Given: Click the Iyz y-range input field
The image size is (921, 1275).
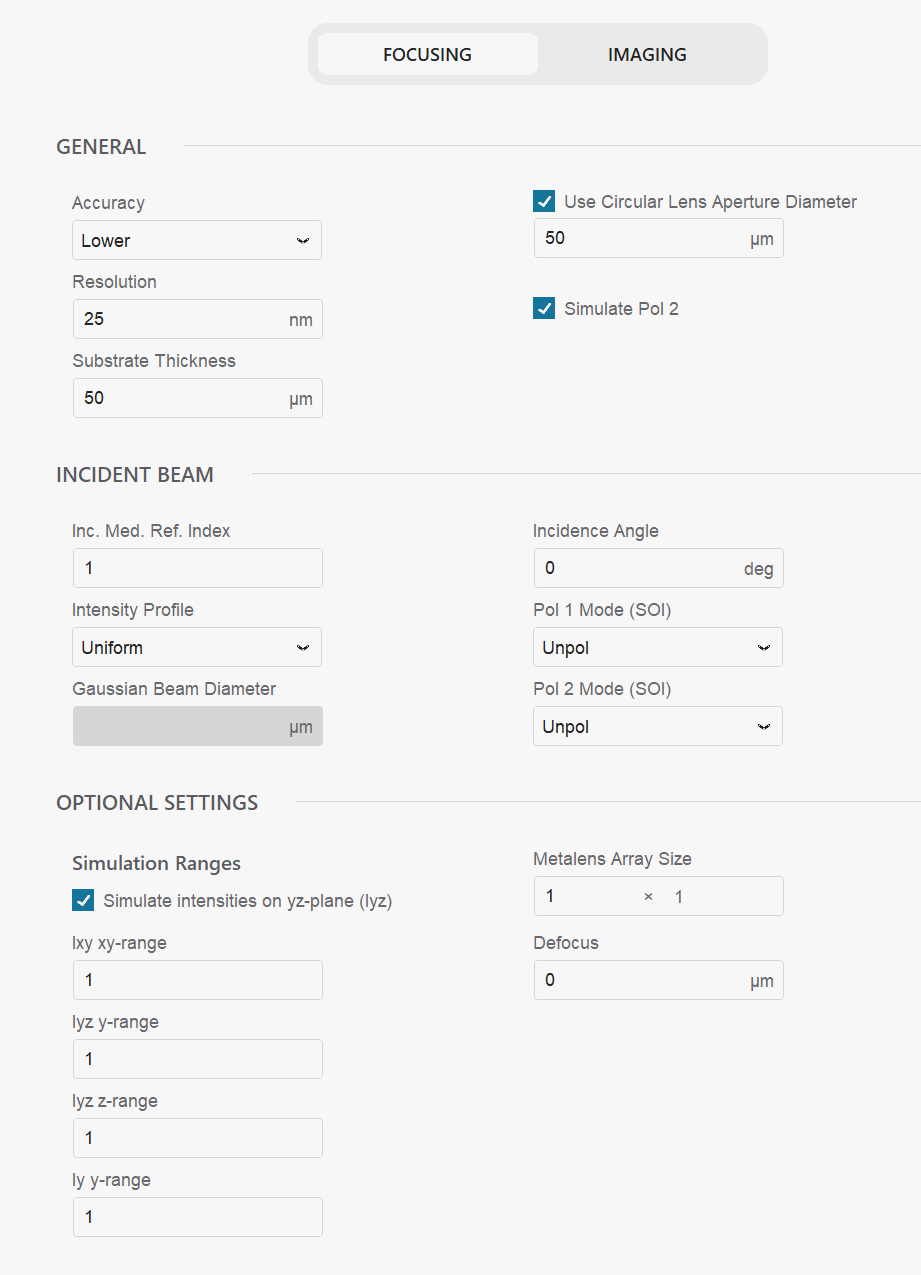Looking at the screenshot, I should 197,1059.
